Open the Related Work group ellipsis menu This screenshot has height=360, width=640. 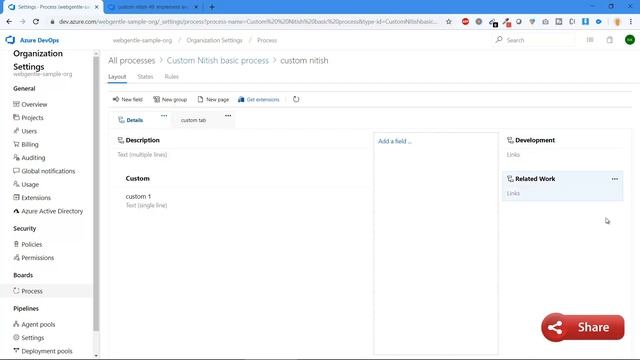[615, 179]
